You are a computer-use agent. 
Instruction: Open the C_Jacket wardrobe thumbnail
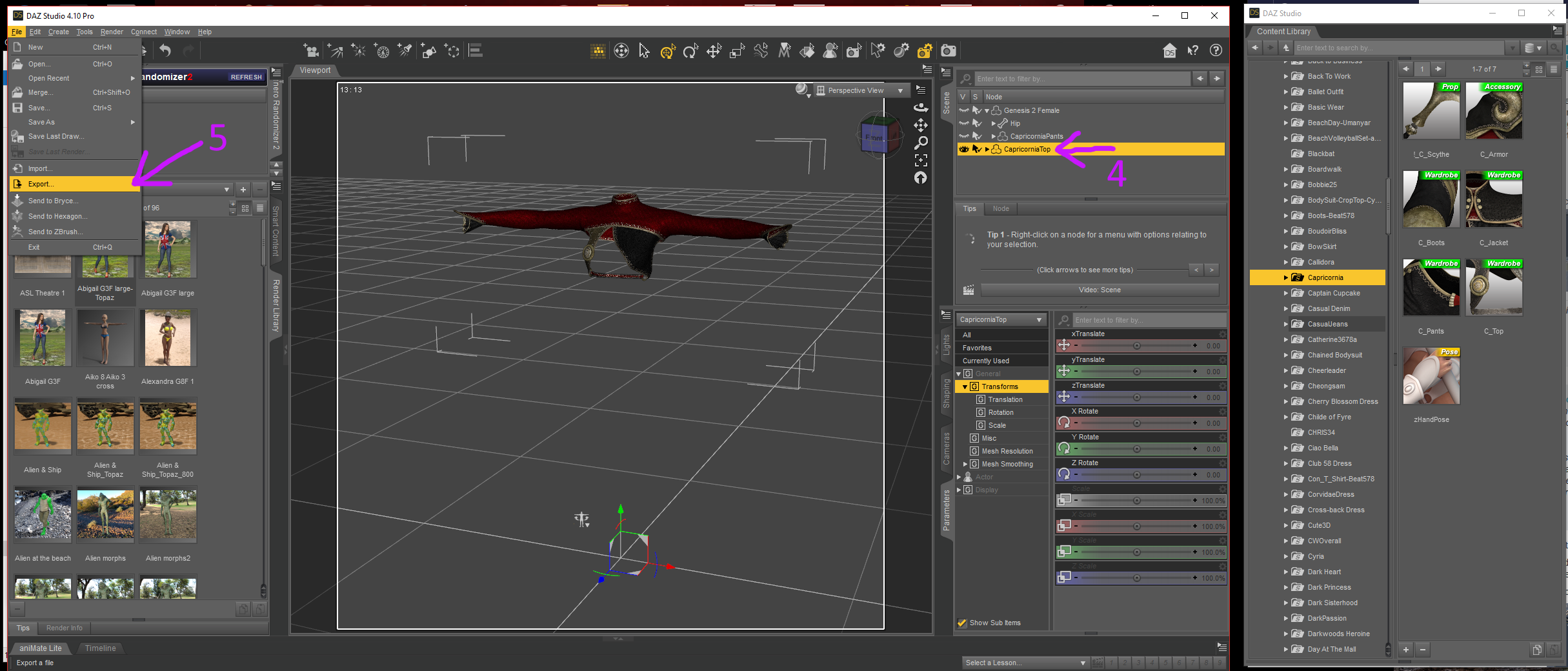click(1494, 200)
